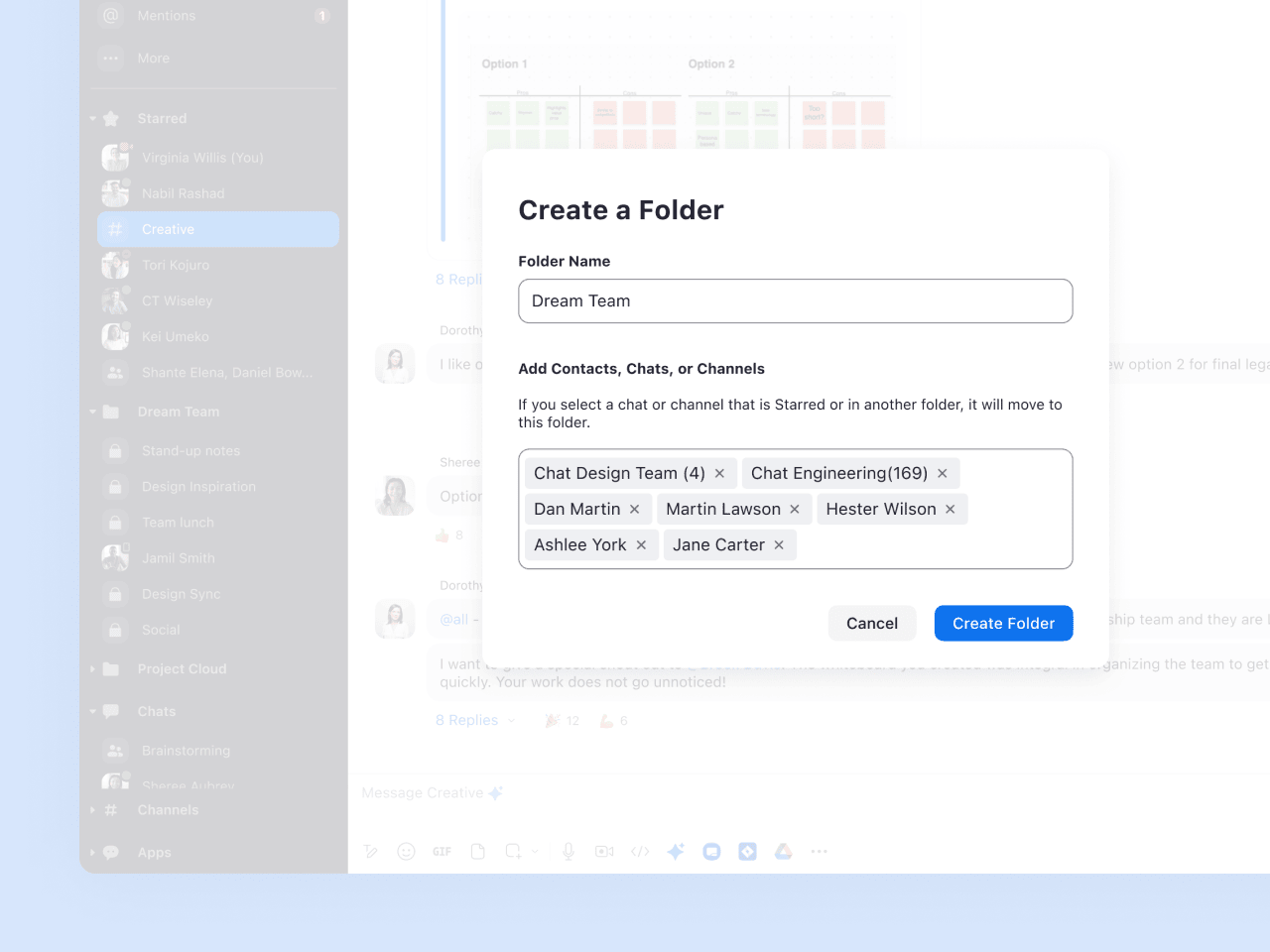Viewport: 1270px width, 952px height.
Task: Open Mentions in the sidebar
Action: coord(167,16)
